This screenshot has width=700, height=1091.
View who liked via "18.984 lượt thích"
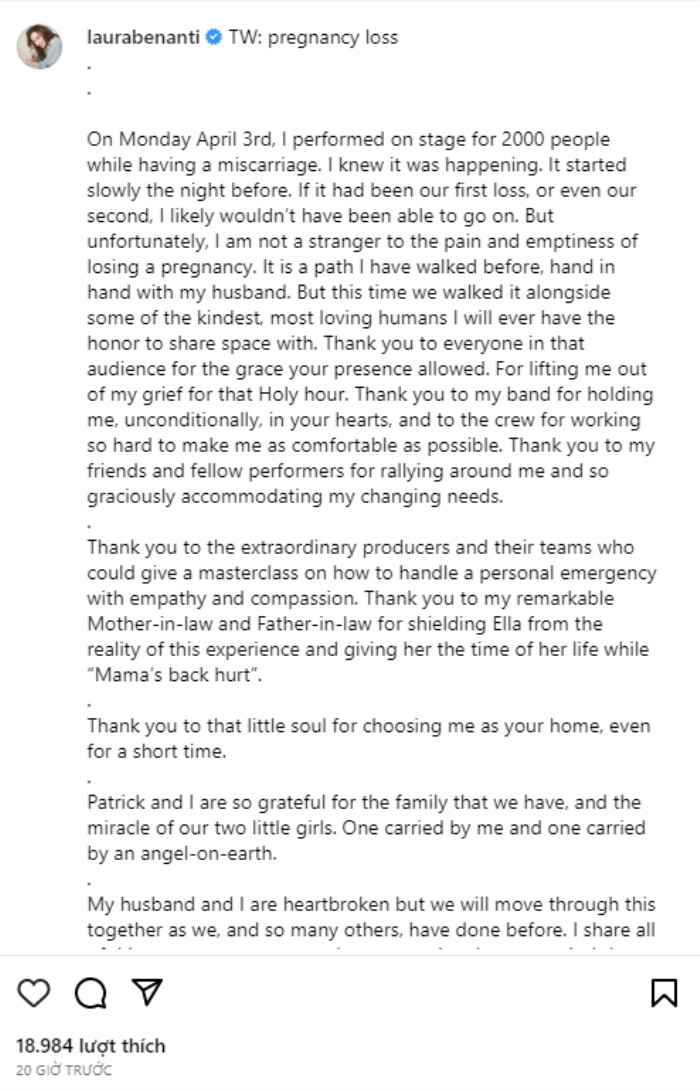90,1046
